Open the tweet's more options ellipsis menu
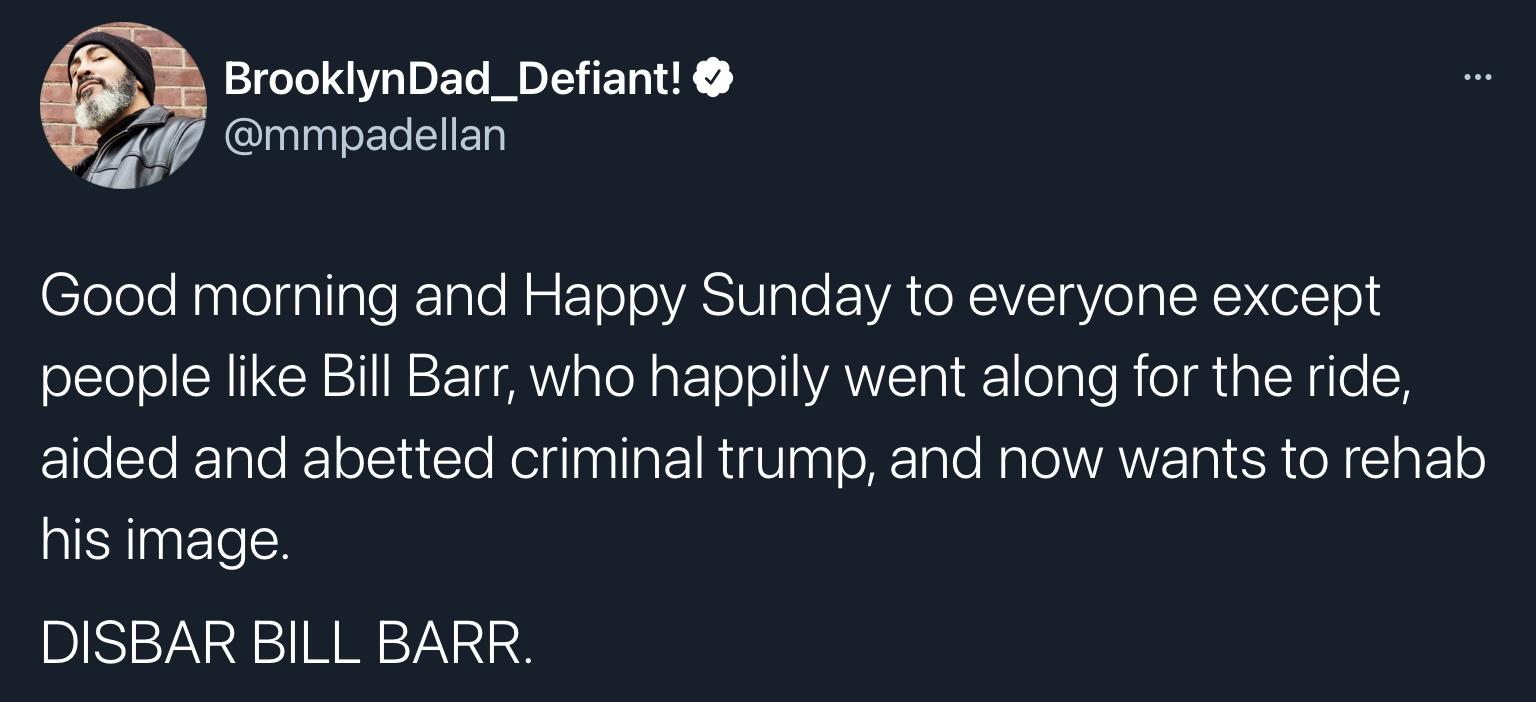1536x702 pixels. pyautogui.click(x=1477, y=76)
